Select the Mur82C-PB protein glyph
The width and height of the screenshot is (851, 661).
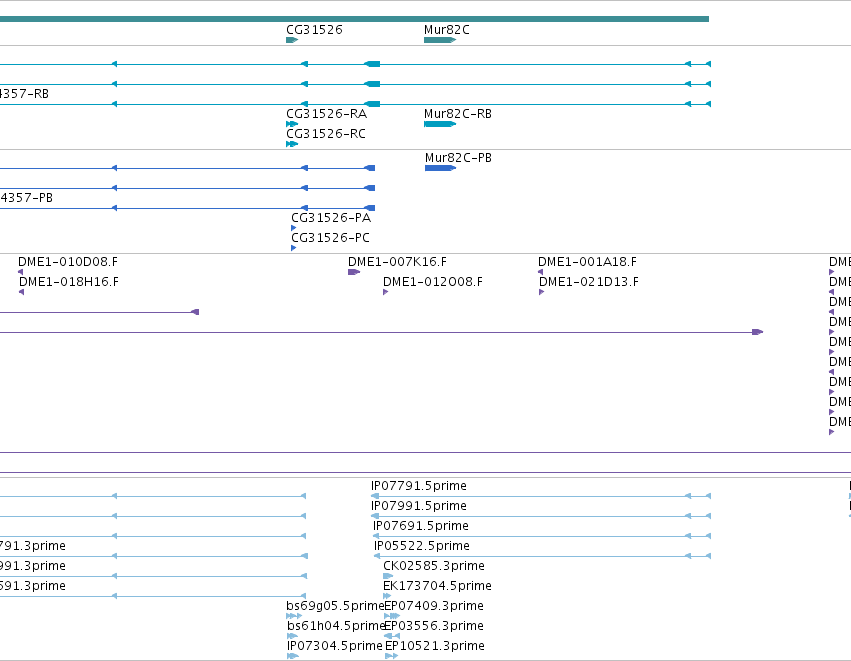(x=440, y=168)
